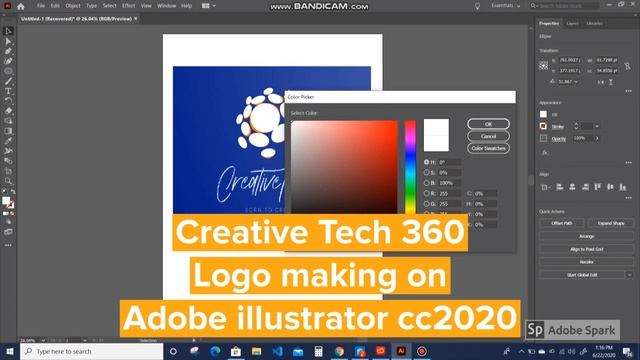
Task: Select the Rotate tool
Action: click(8, 101)
